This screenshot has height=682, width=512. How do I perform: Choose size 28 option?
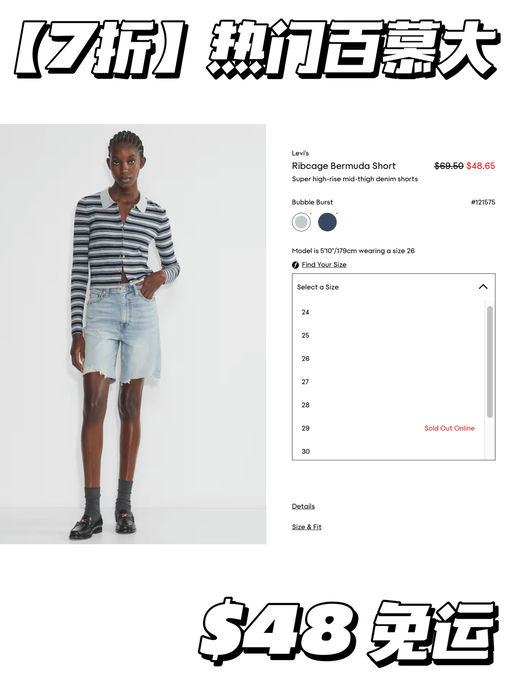388,405
